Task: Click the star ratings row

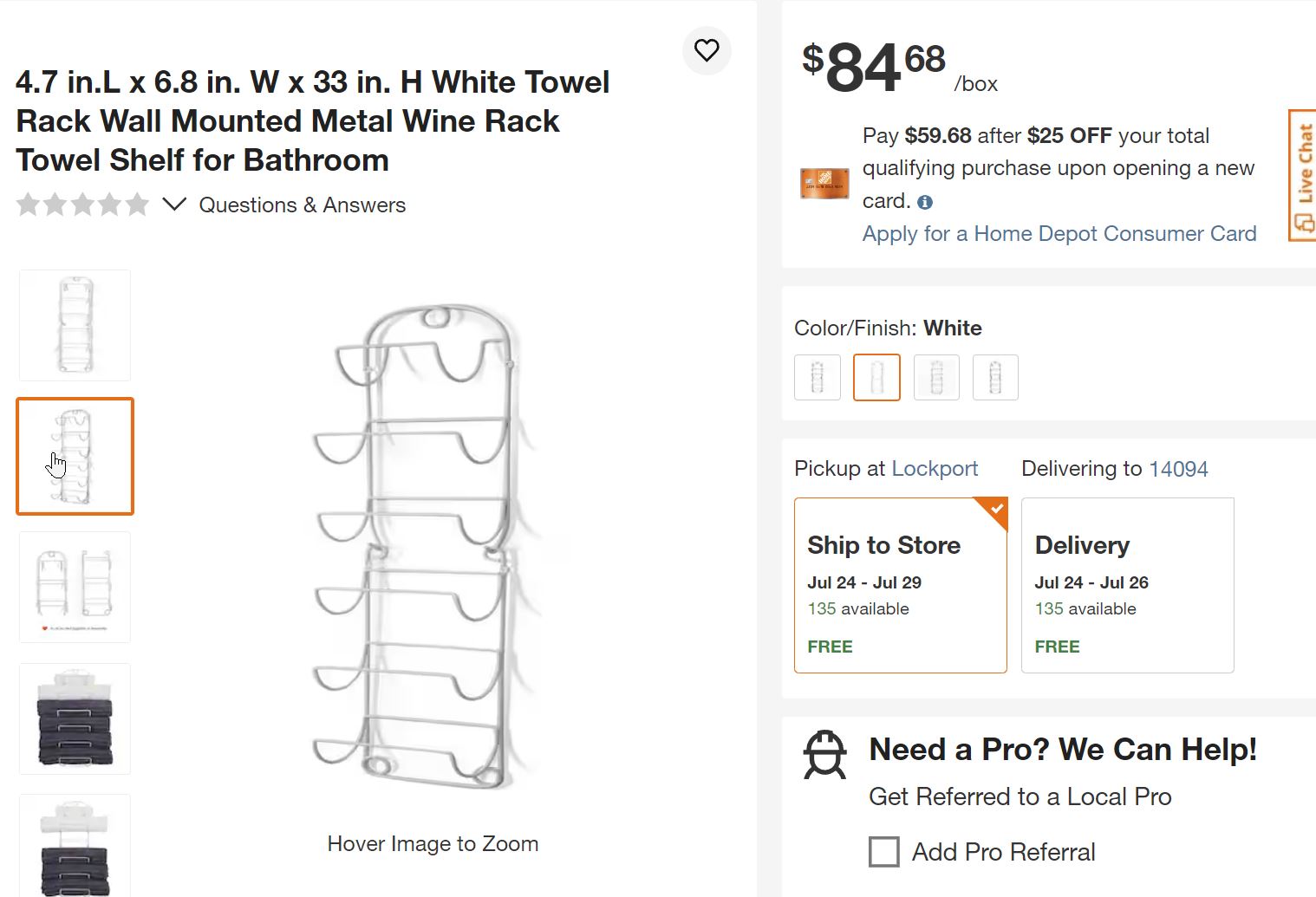Action: point(82,205)
